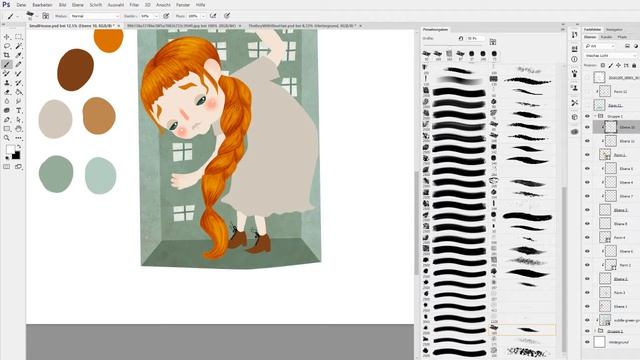Switch to TheBoyWithMountain.psd document tab
Image resolution: width=640 pixels, height=360 pixels.
(x=302, y=26)
